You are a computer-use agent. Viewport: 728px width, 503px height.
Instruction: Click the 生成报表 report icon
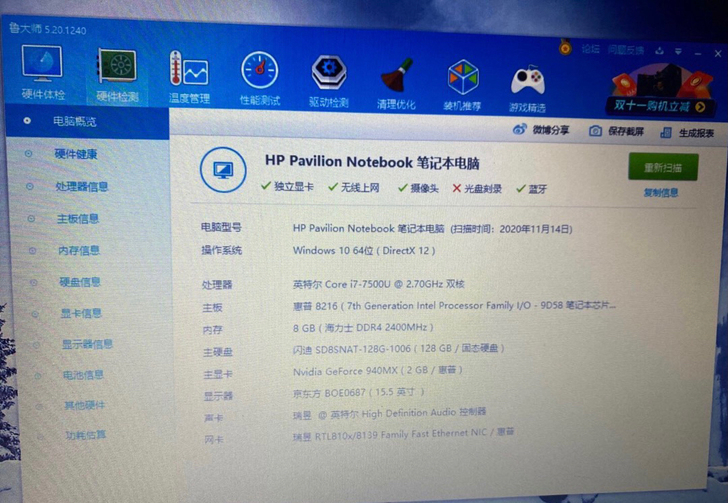[666, 133]
